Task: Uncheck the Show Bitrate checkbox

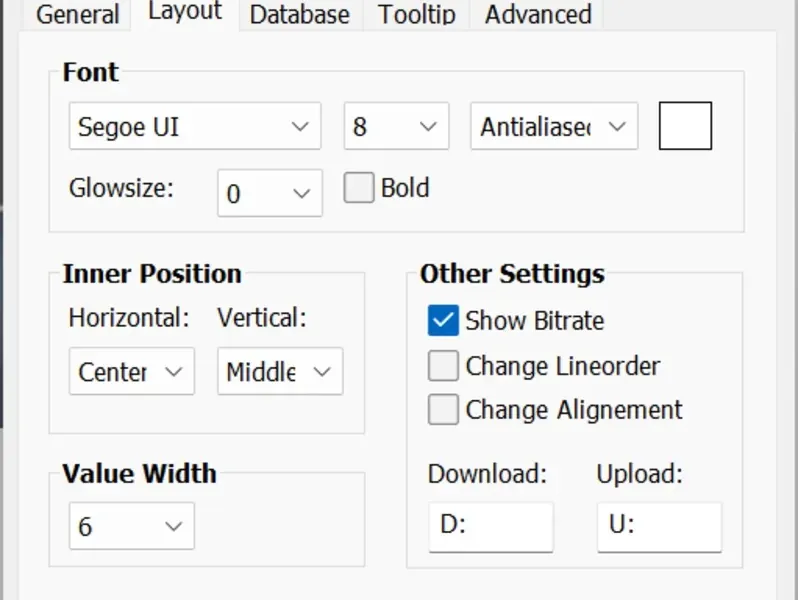Action: tap(443, 321)
